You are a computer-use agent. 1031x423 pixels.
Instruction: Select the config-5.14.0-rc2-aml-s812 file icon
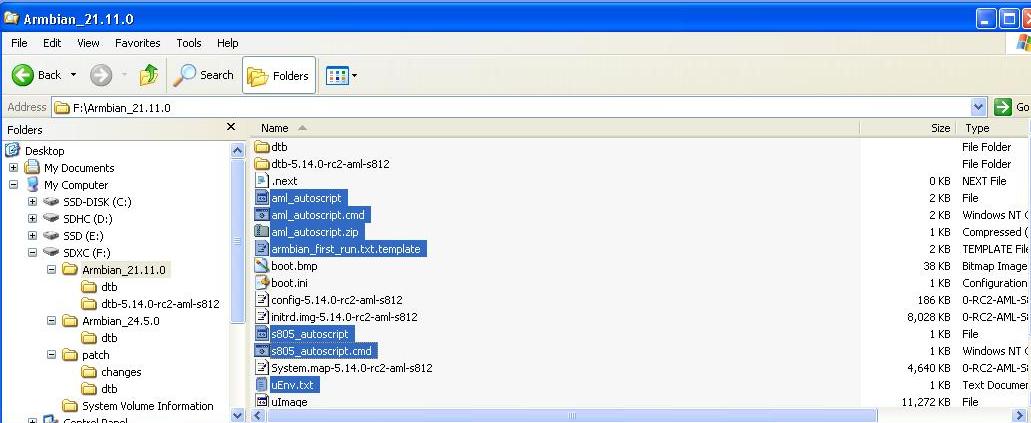262,300
